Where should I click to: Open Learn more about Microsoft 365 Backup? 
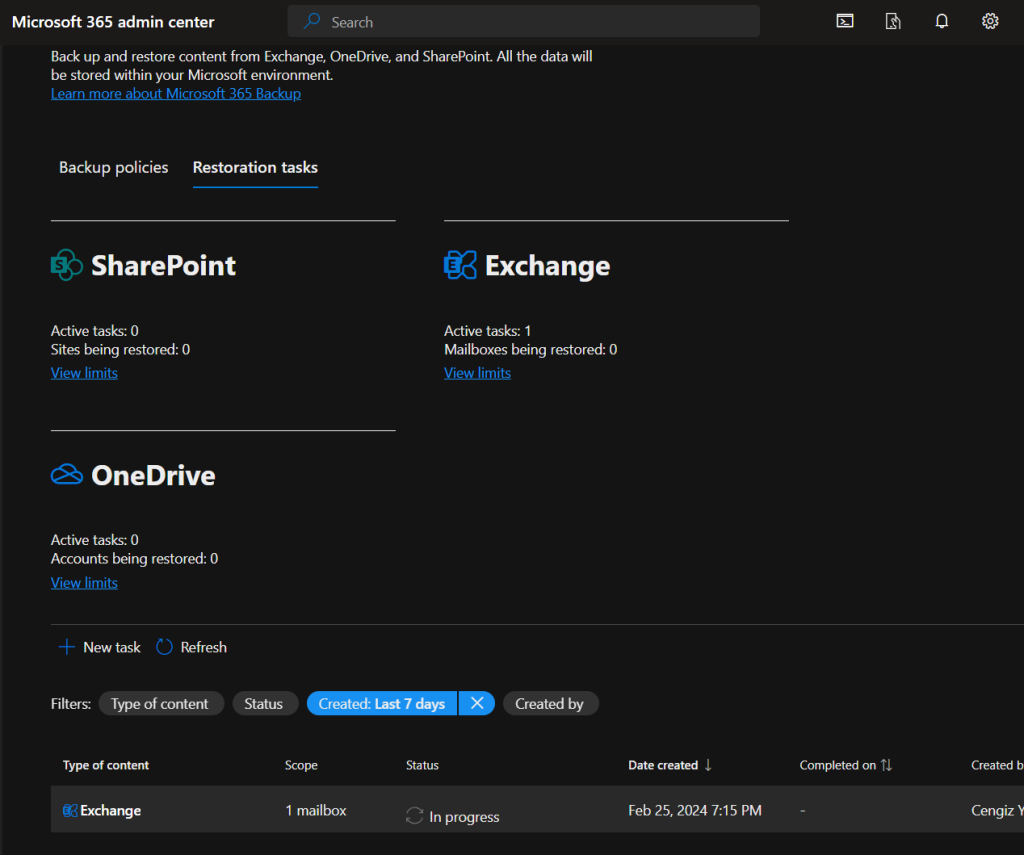coord(176,93)
